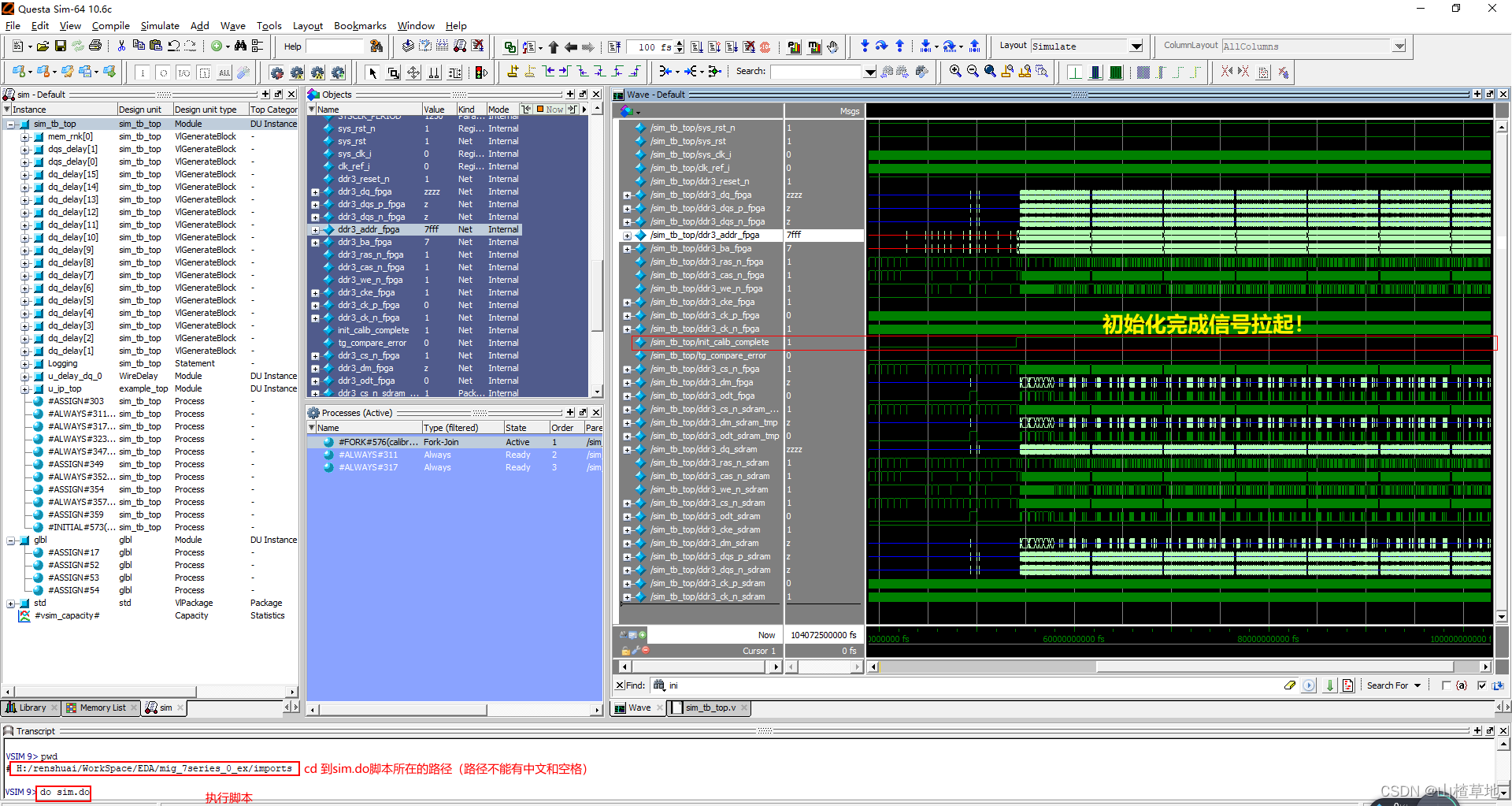Viewport: 1512px width, 806px height.
Task: Increase run length with stepper up arrow
Action: point(680,43)
